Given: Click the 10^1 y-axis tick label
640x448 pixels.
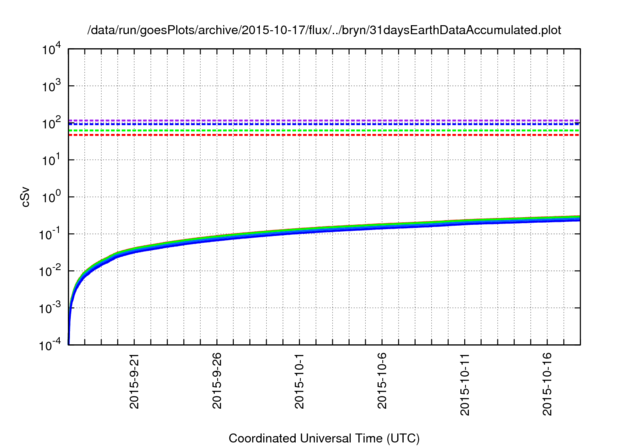Looking at the screenshot, I should coord(49,160).
